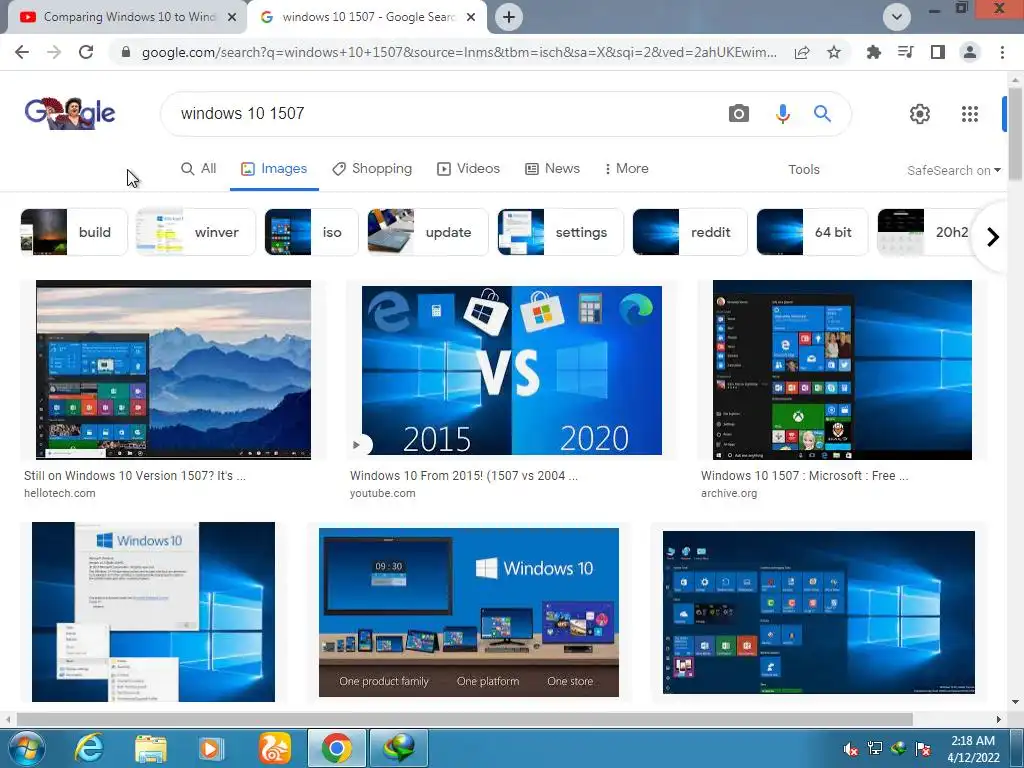The image size is (1024, 768).
Task: Visit the youtube.com source link
Action: 382,493
